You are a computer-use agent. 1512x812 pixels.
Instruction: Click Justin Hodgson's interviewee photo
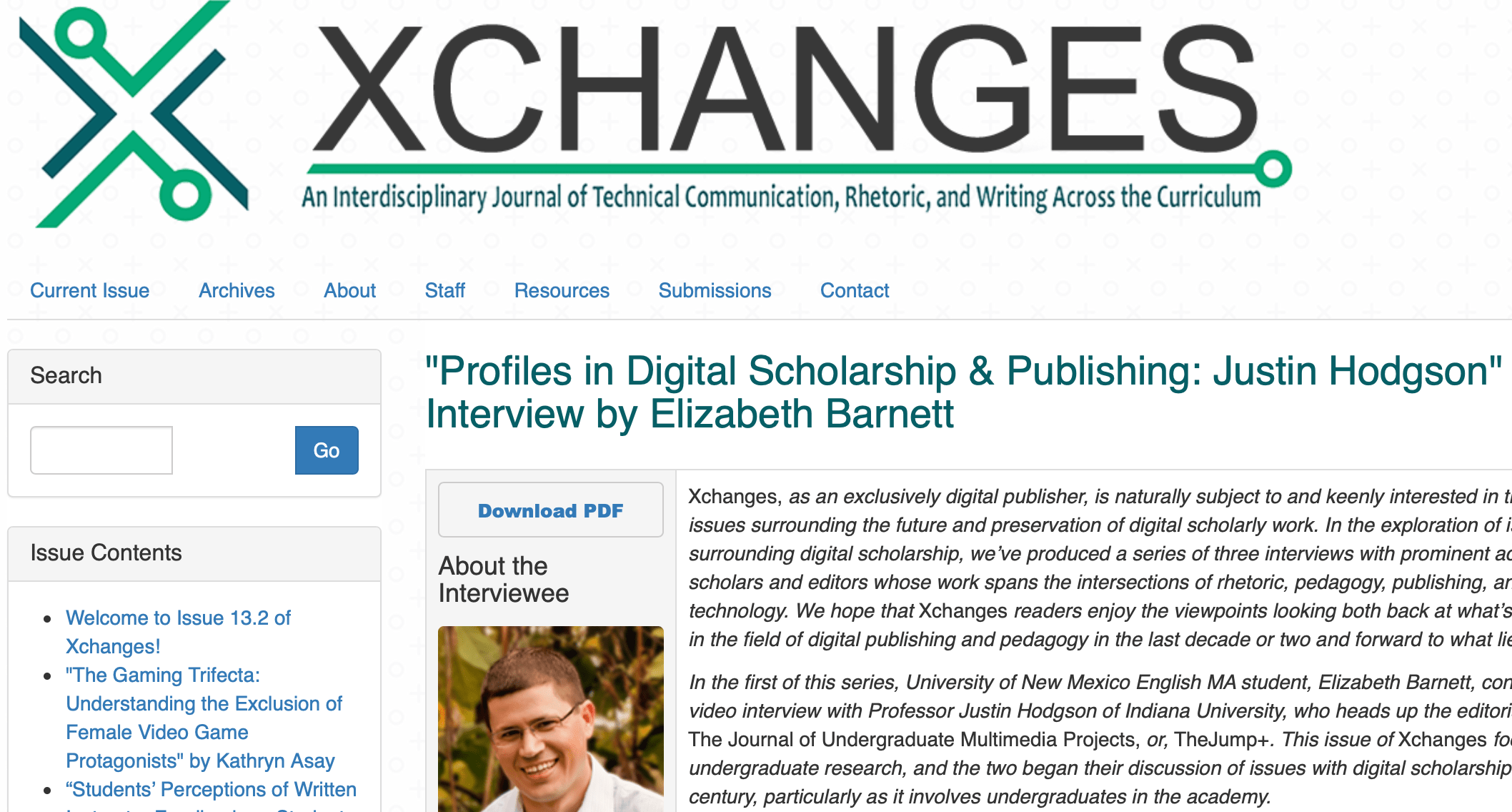[x=550, y=722]
